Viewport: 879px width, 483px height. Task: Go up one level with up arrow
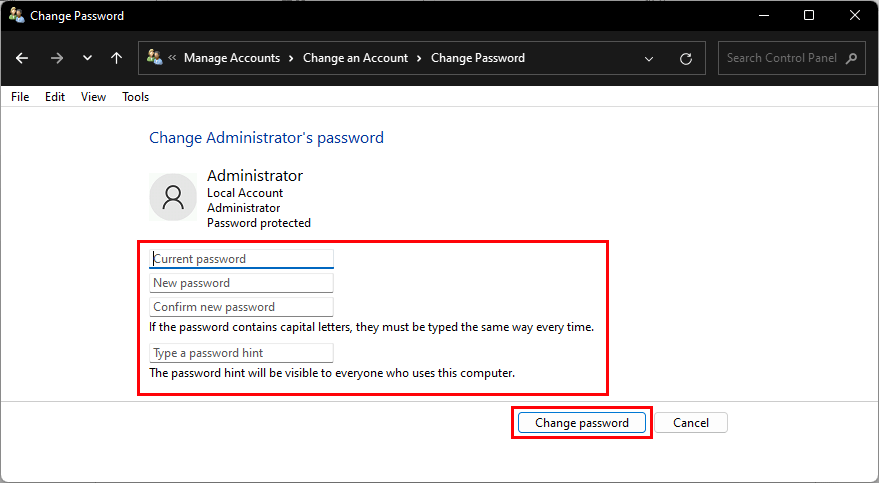click(116, 58)
